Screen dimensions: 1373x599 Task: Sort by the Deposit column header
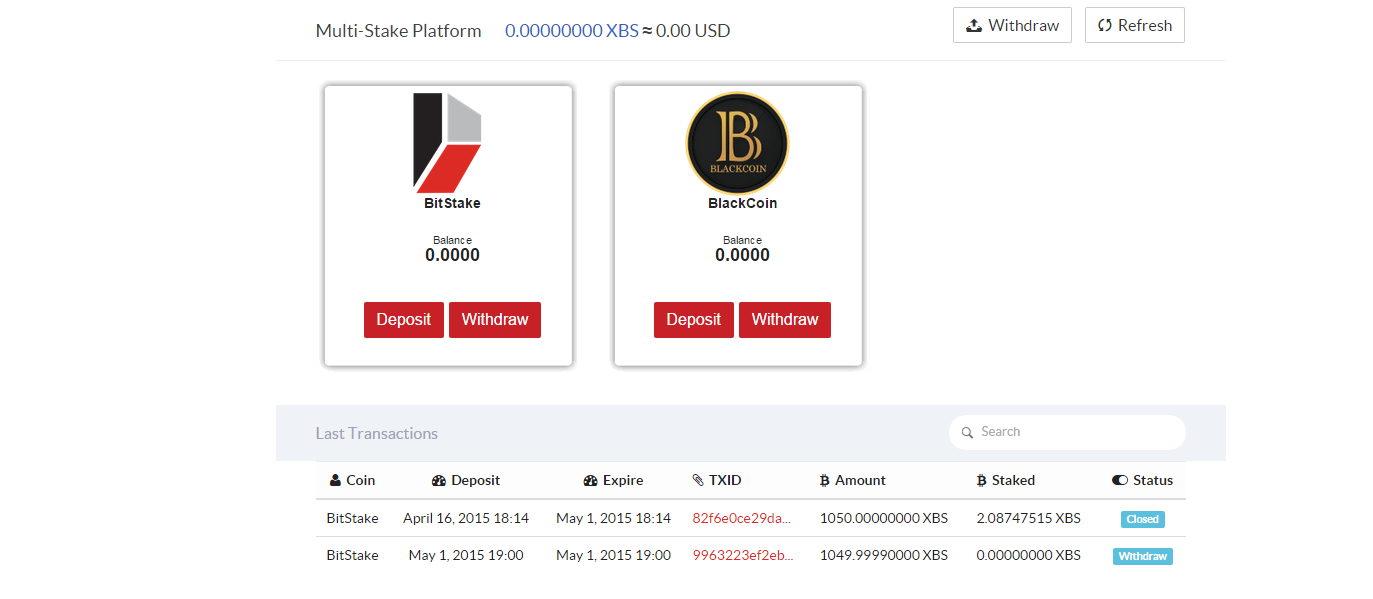point(466,480)
